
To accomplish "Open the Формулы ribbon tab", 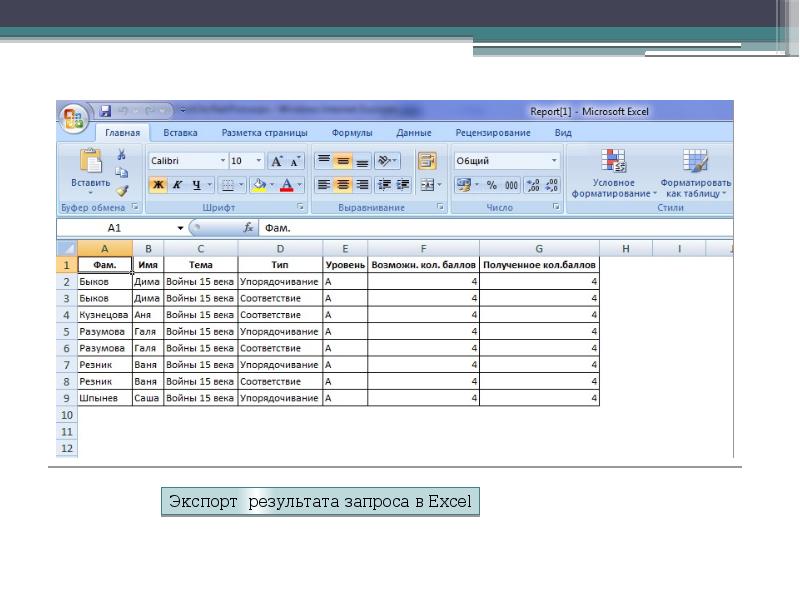I will (x=352, y=133).
